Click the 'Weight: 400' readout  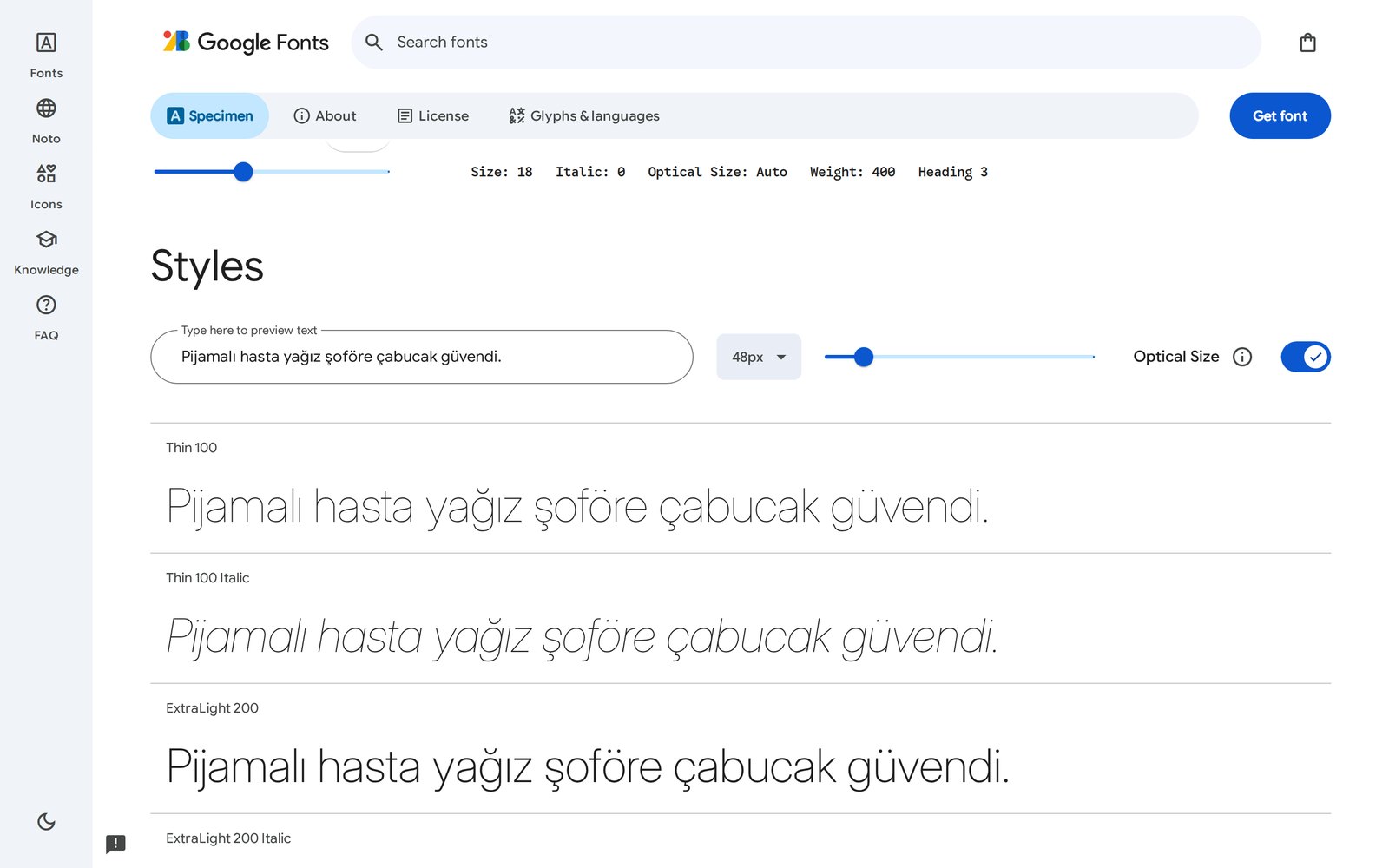(x=852, y=172)
